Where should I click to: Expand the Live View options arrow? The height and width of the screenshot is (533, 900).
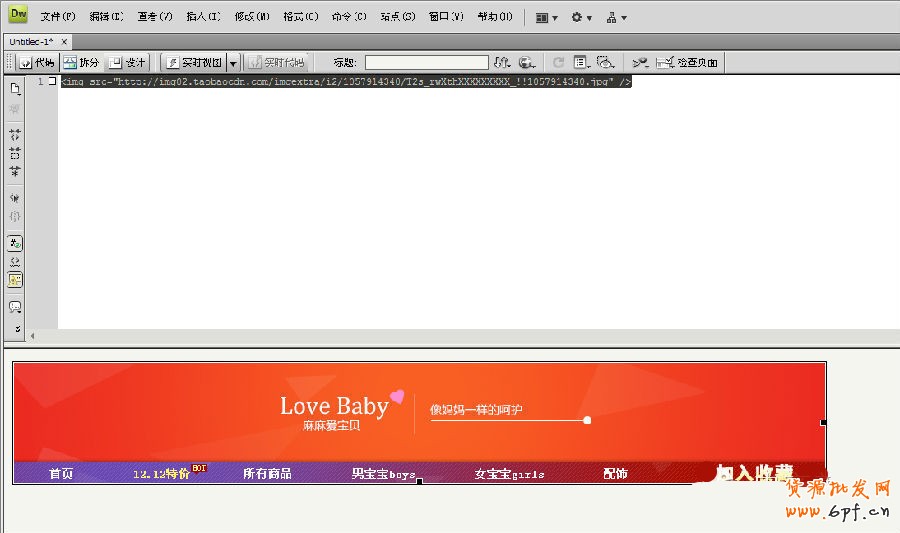[x=233, y=63]
